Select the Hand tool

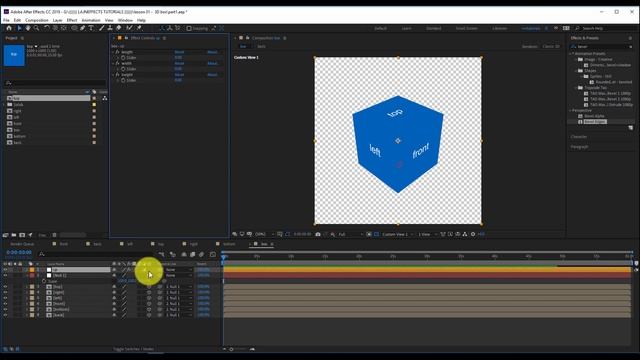coord(28,28)
